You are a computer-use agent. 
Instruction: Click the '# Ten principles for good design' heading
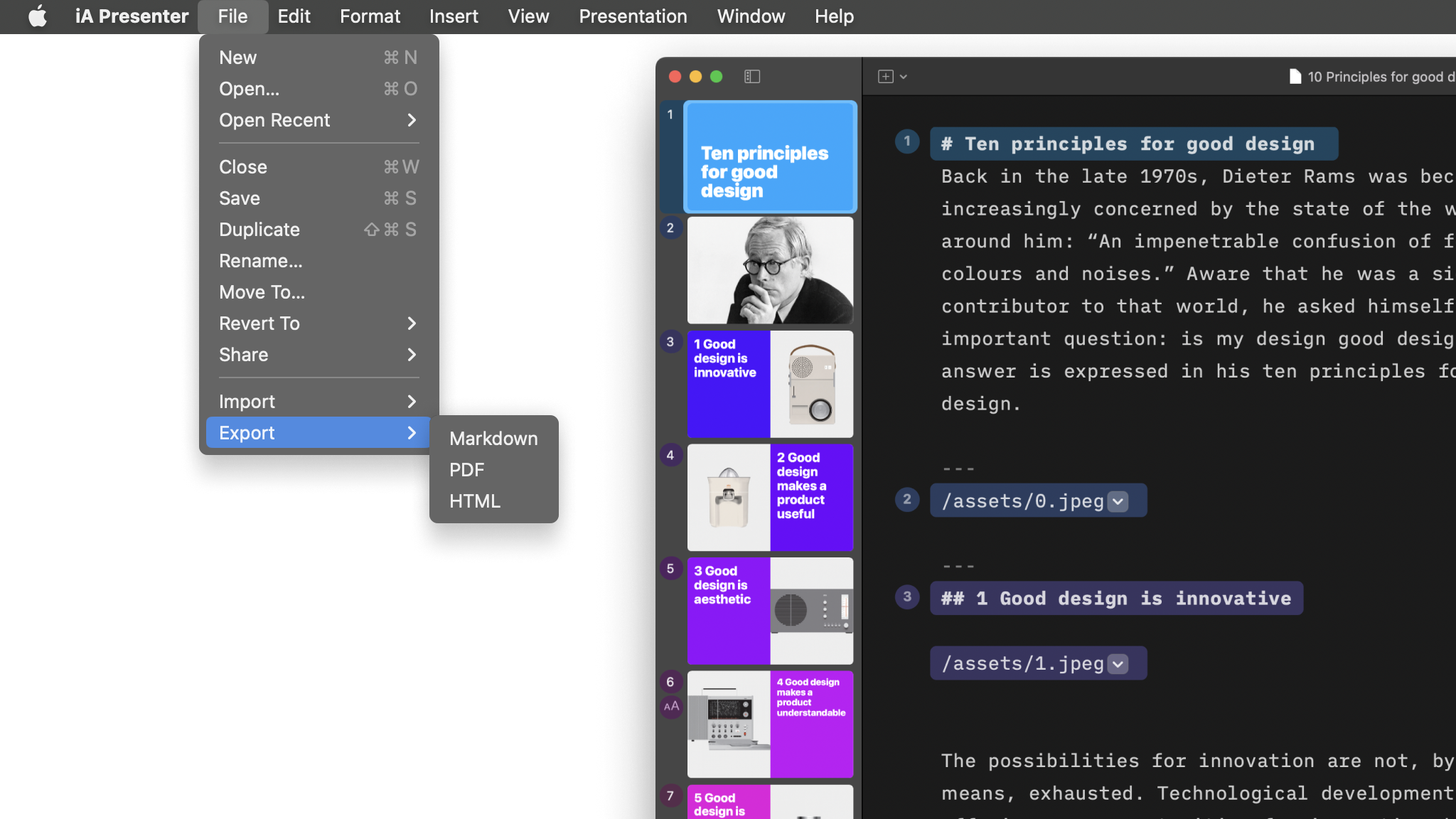[1133, 144]
